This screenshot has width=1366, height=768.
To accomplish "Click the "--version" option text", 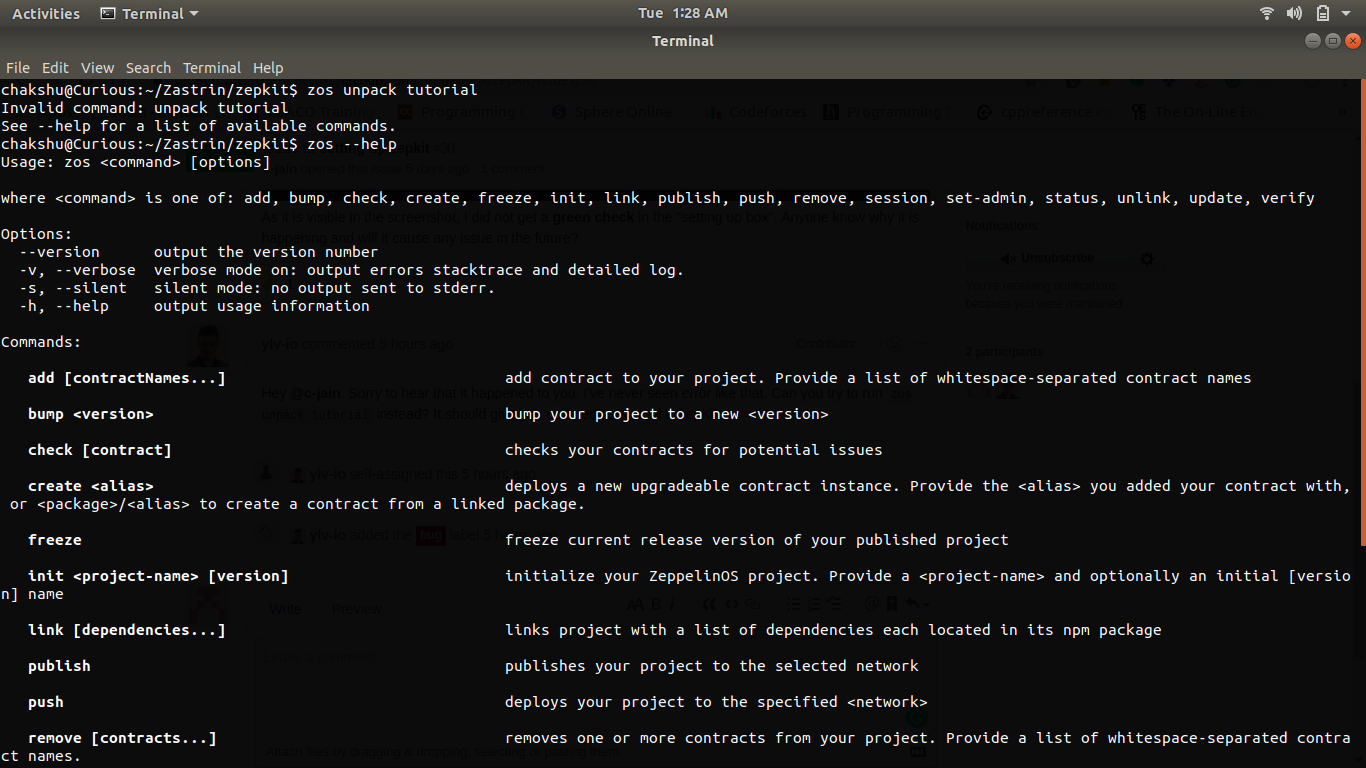I will (x=60, y=252).
